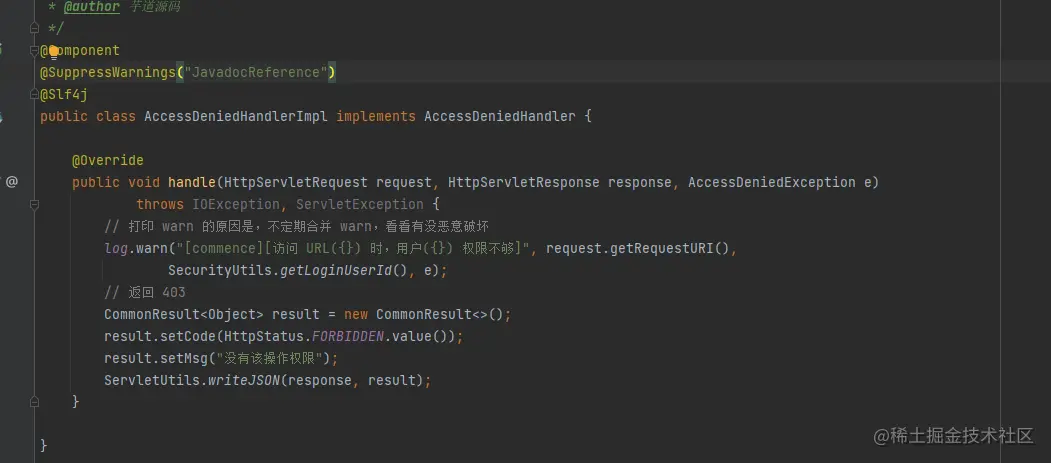Click the handle method name
This screenshot has height=463, width=1051.
(x=192, y=182)
